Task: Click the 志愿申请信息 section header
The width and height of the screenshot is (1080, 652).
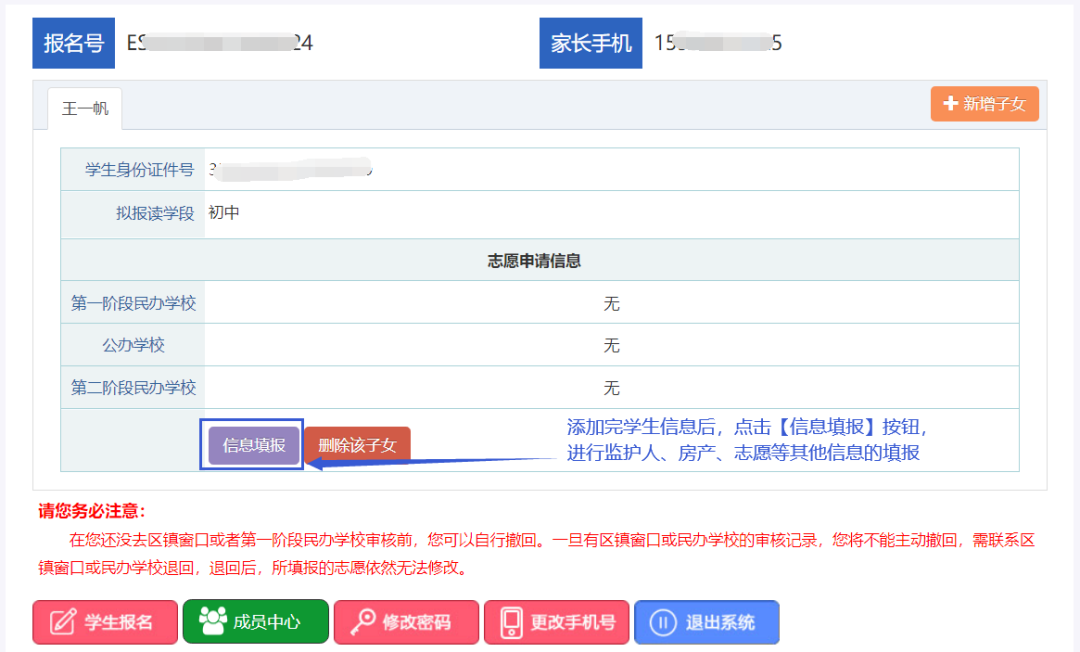Action: coord(534,260)
